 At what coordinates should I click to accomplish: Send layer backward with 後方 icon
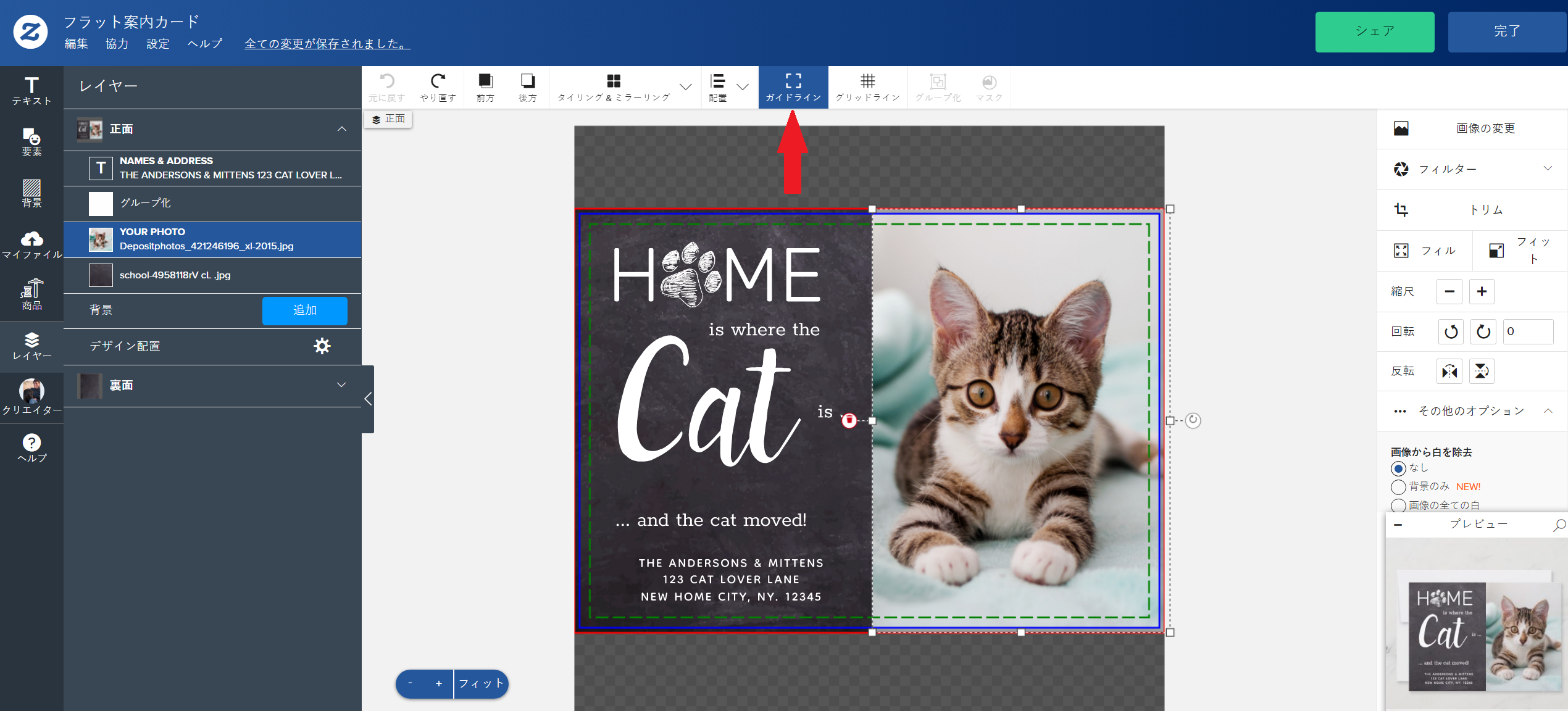(x=528, y=88)
